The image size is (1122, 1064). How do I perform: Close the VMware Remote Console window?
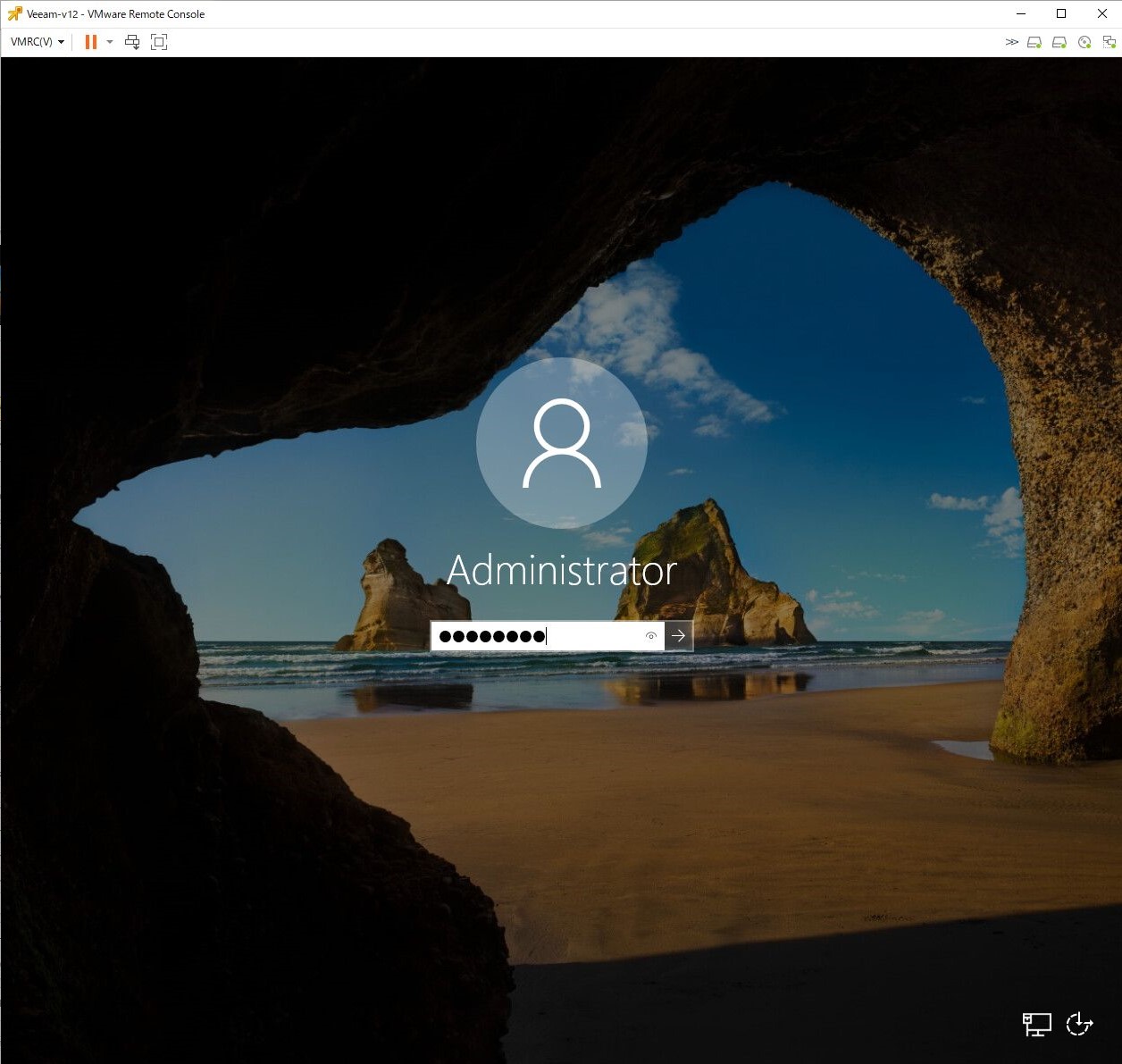tap(1102, 13)
